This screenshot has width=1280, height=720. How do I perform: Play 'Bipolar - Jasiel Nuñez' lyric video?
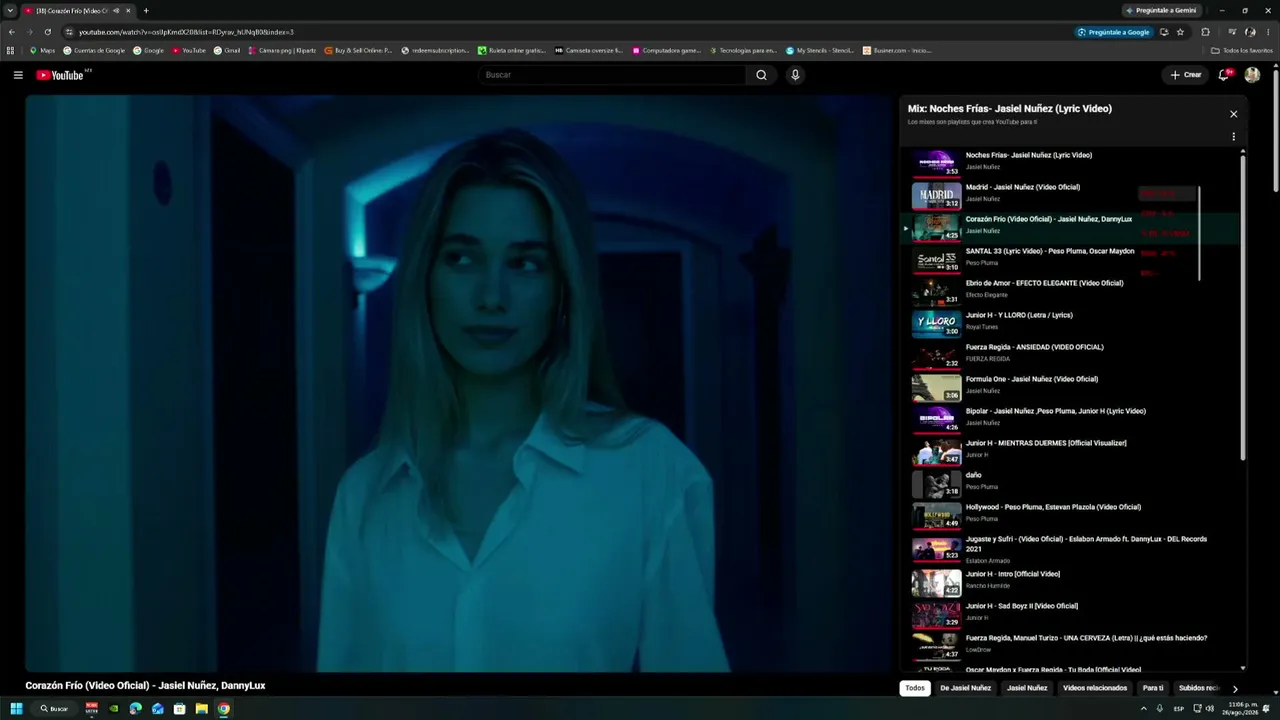936,419
